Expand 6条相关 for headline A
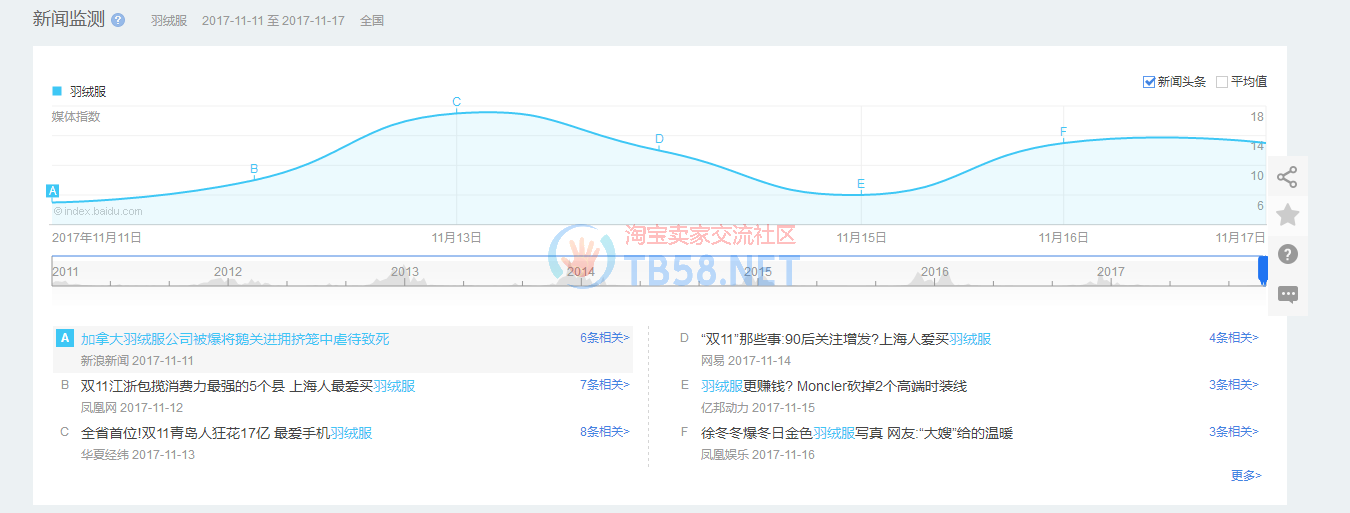This screenshot has width=1350, height=513. pyautogui.click(x=604, y=338)
